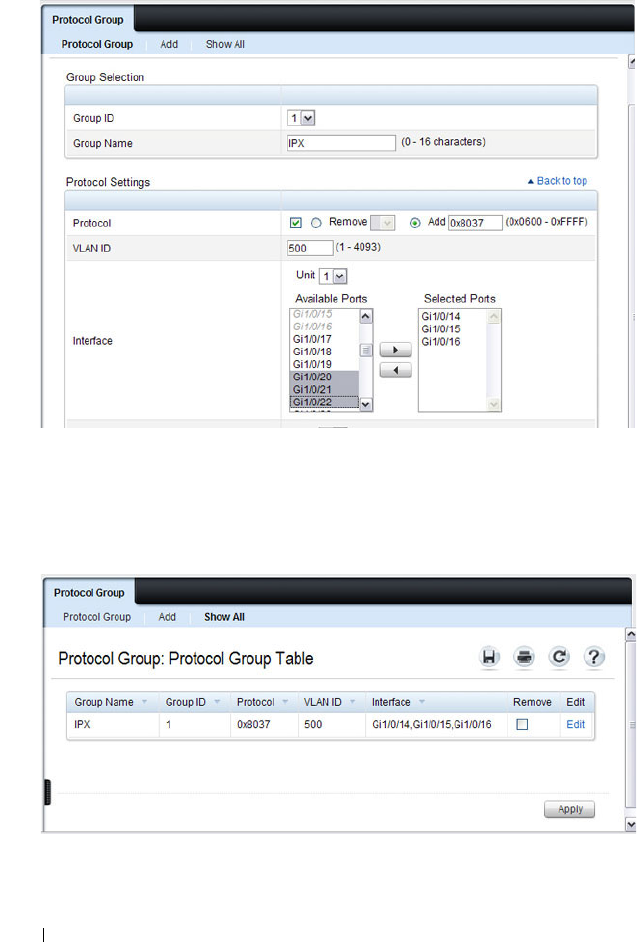
Task: Click the Save icon in Protocol Group Table
Action: point(489,657)
